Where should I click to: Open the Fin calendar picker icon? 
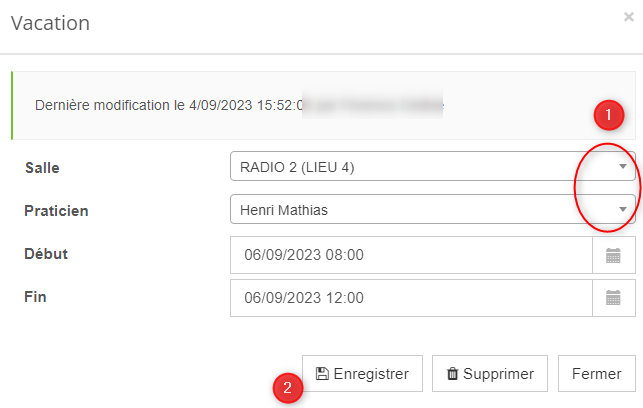tap(614, 298)
